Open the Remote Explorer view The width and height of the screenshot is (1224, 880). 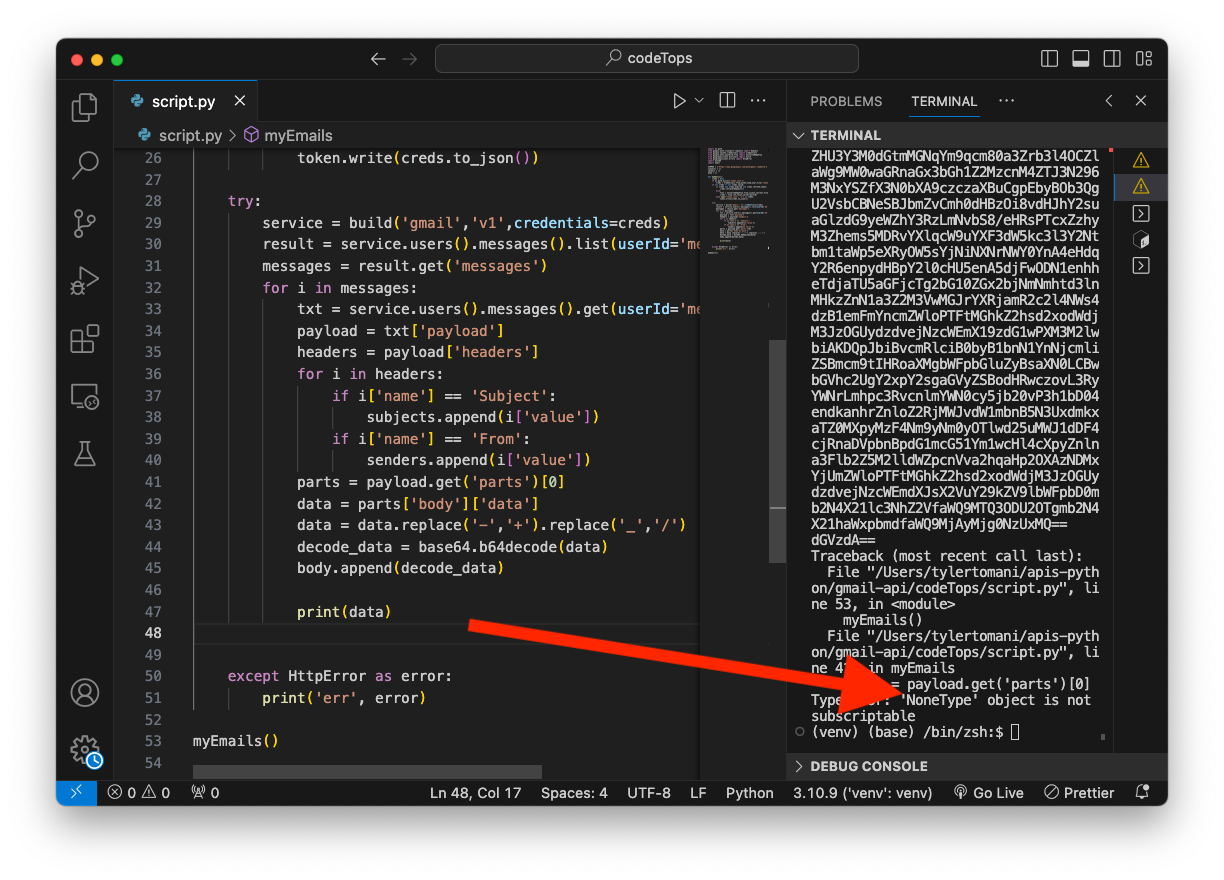85,396
